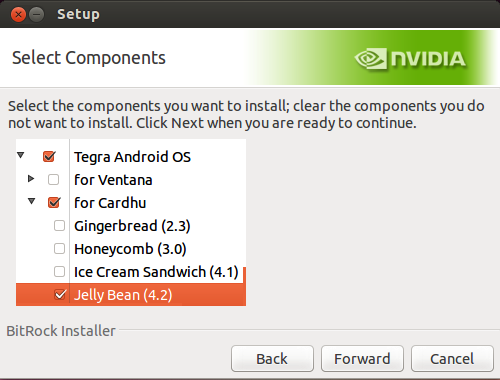The width and height of the screenshot is (500, 380).
Task: Select the Jelly Bean (4.2) row
Action: (x=131, y=295)
